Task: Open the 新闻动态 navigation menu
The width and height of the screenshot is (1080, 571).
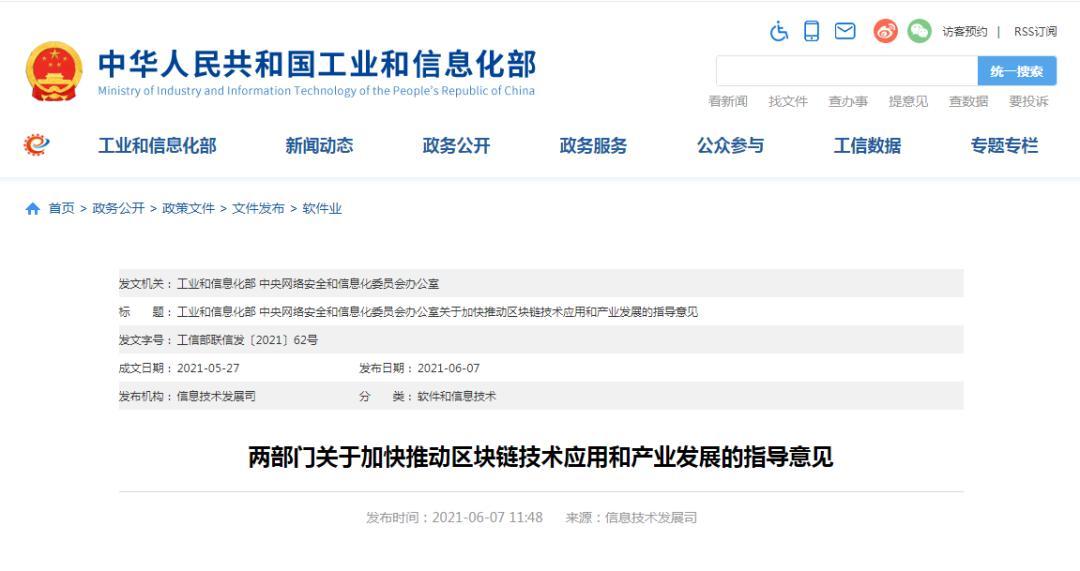Action: pyautogui.click(x=319, y=146)
